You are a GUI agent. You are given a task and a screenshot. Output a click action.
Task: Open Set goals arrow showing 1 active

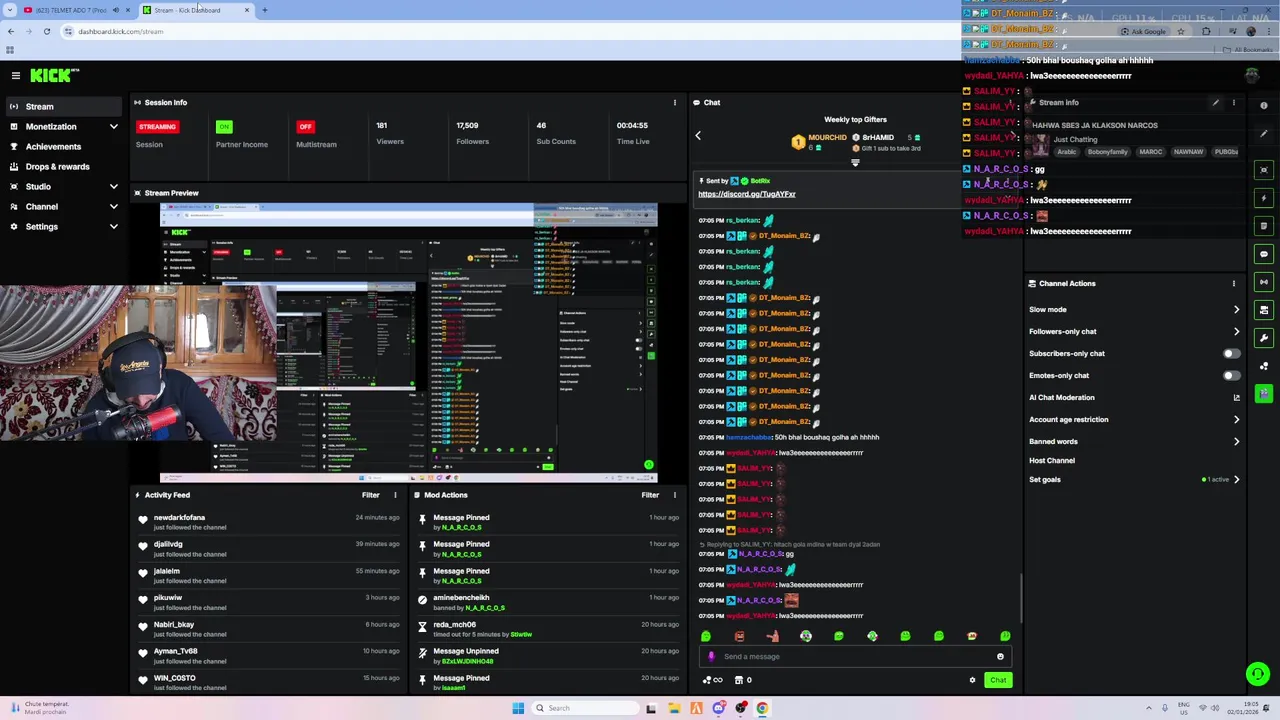click(1236, 479)
